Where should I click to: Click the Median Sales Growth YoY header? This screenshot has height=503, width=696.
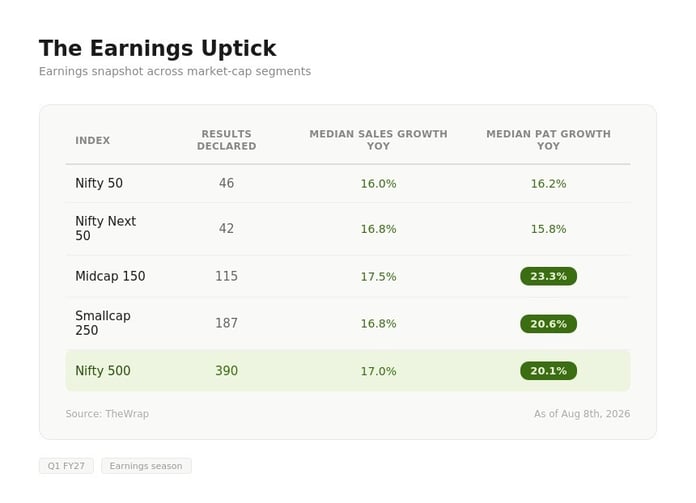tap(378, 140)
